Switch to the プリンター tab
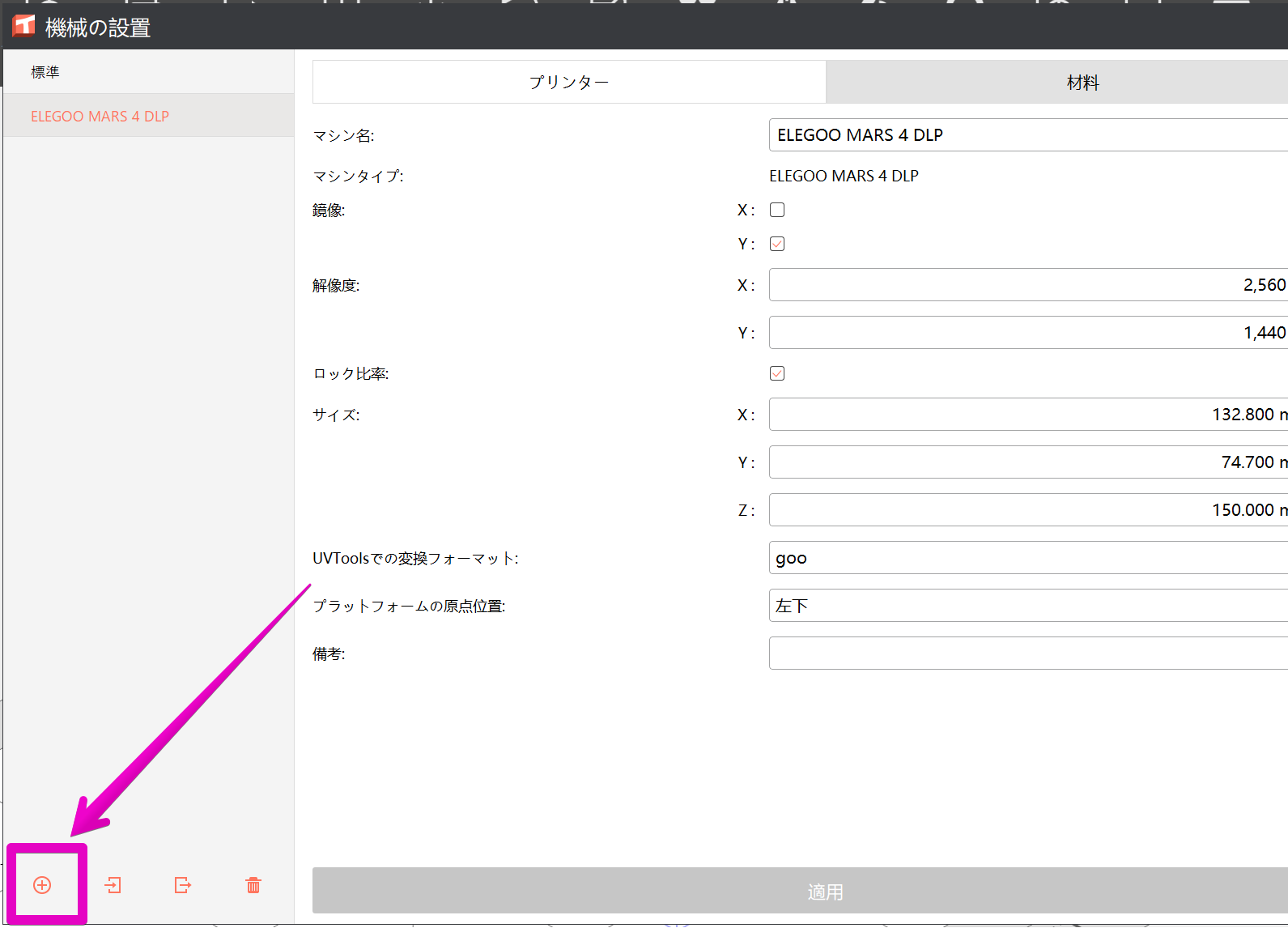The image size is (1288, 928). (569, 82)
